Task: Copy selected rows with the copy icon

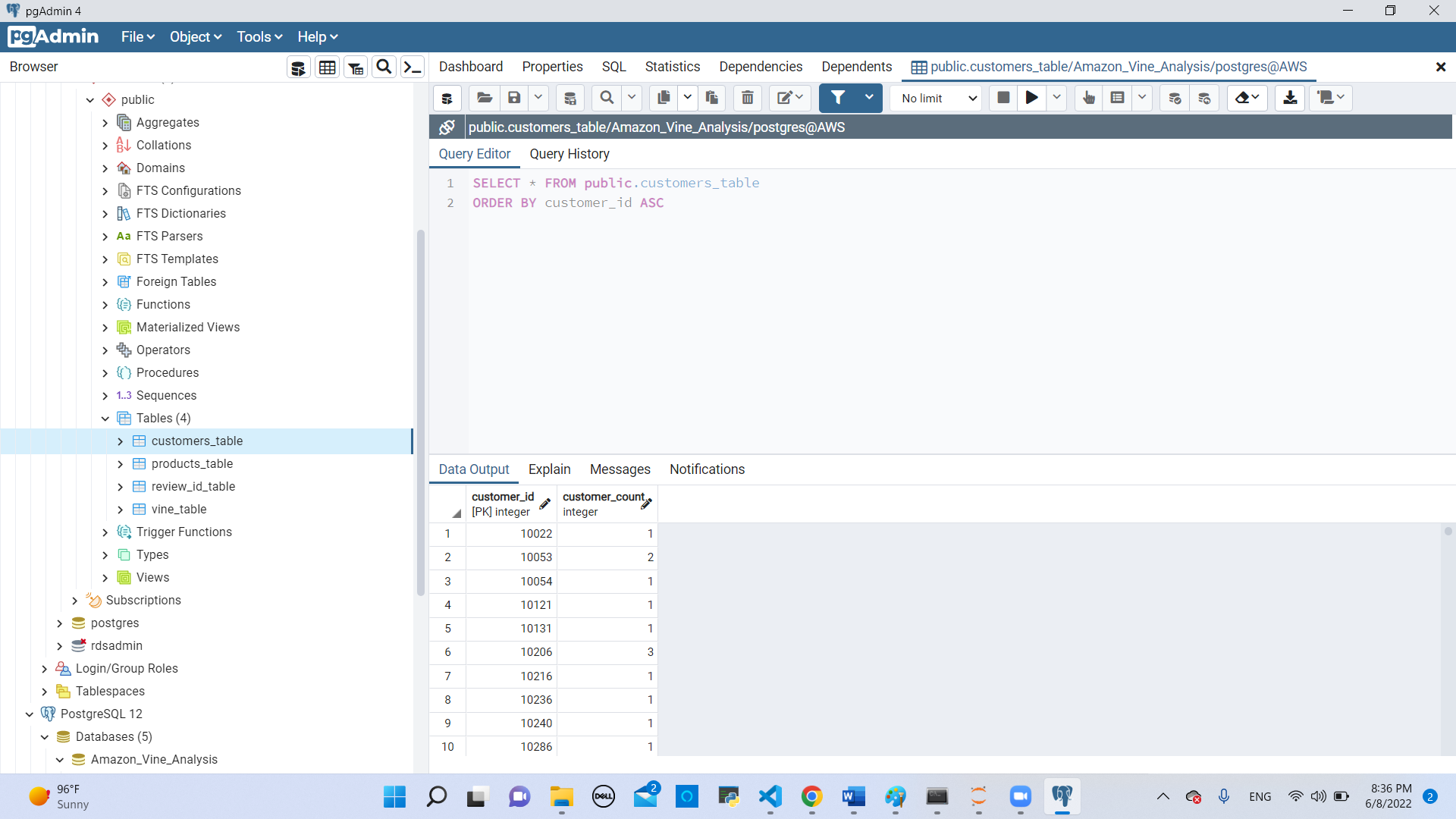Action: 664,97
